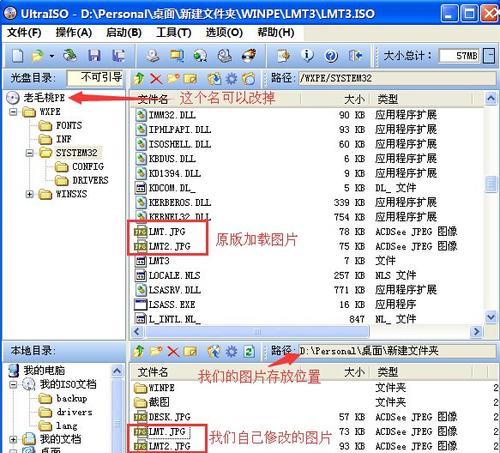
Task: Click the size total capacity button beside 57MB
Action: (x=489, y=55)
